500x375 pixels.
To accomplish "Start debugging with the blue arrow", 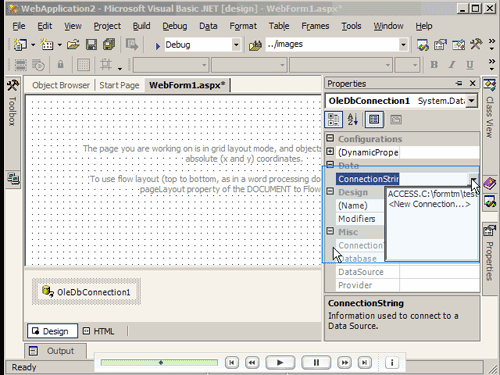I will coord(157,46).
